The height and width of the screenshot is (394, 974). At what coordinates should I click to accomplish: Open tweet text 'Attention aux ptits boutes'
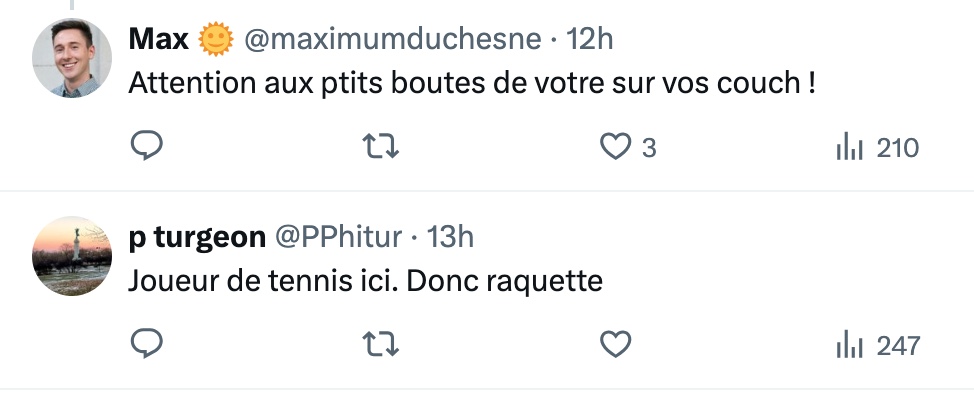(471, 83)
